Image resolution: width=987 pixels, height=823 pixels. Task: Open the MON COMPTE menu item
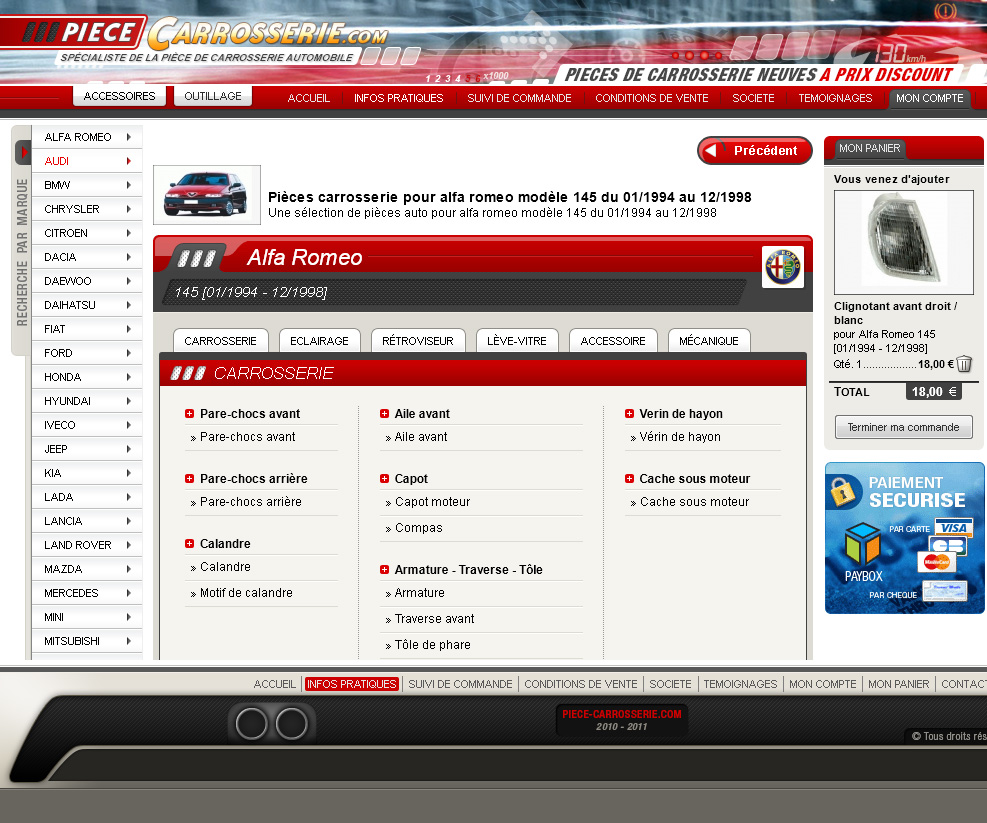(x=929, y=98)
